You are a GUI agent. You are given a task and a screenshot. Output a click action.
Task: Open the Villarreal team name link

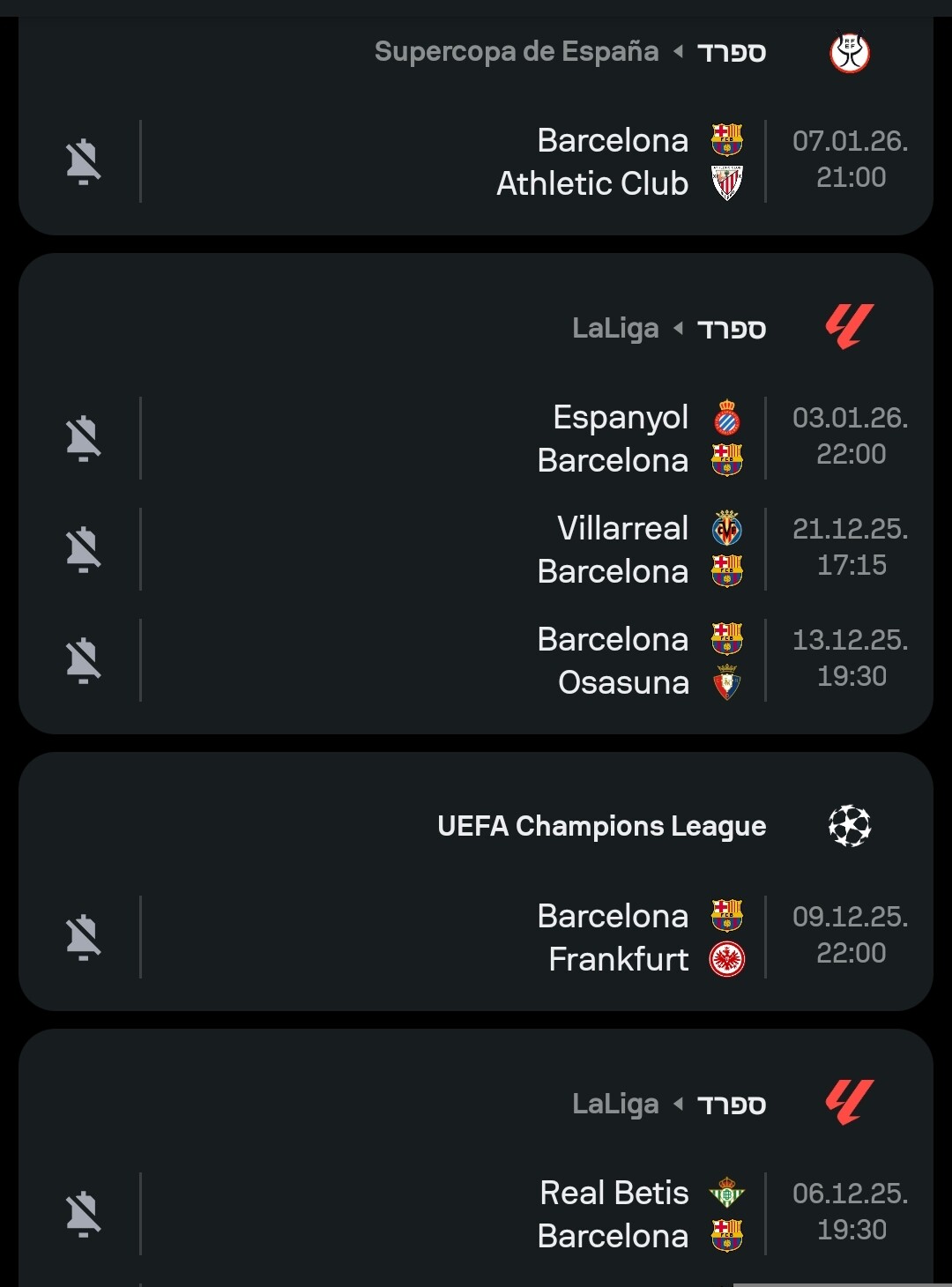(x=622, y=528)
